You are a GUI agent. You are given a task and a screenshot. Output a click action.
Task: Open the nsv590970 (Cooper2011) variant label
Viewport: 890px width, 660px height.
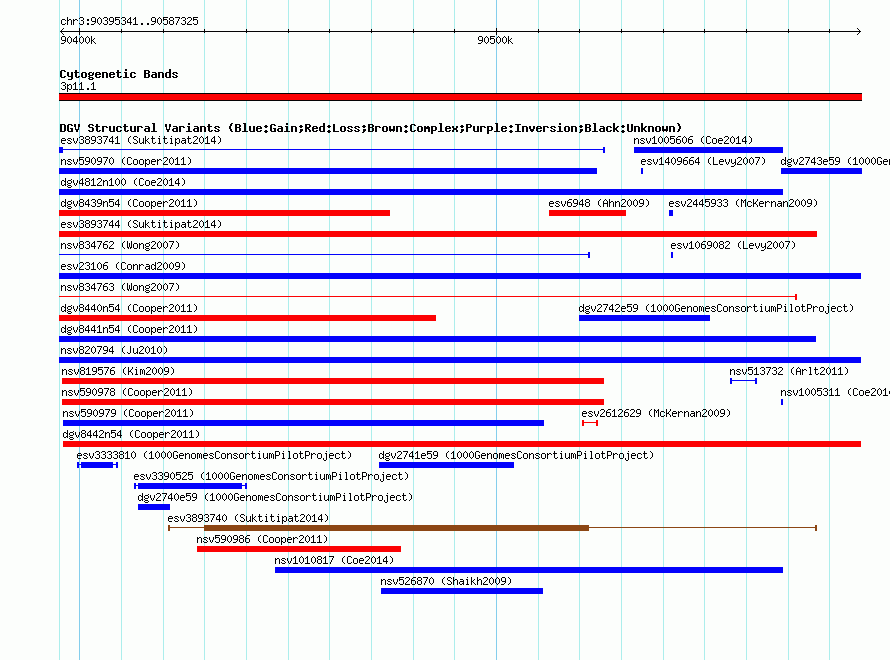click(126, 161)
